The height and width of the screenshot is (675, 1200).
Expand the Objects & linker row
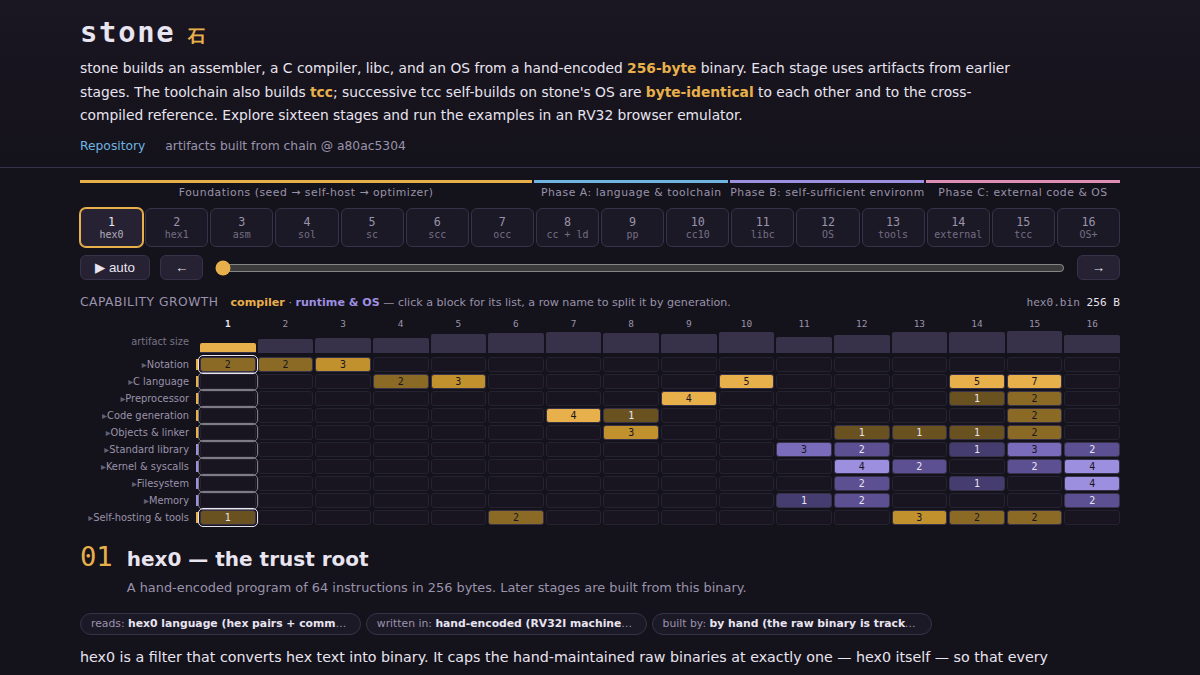tap(147, 433)
